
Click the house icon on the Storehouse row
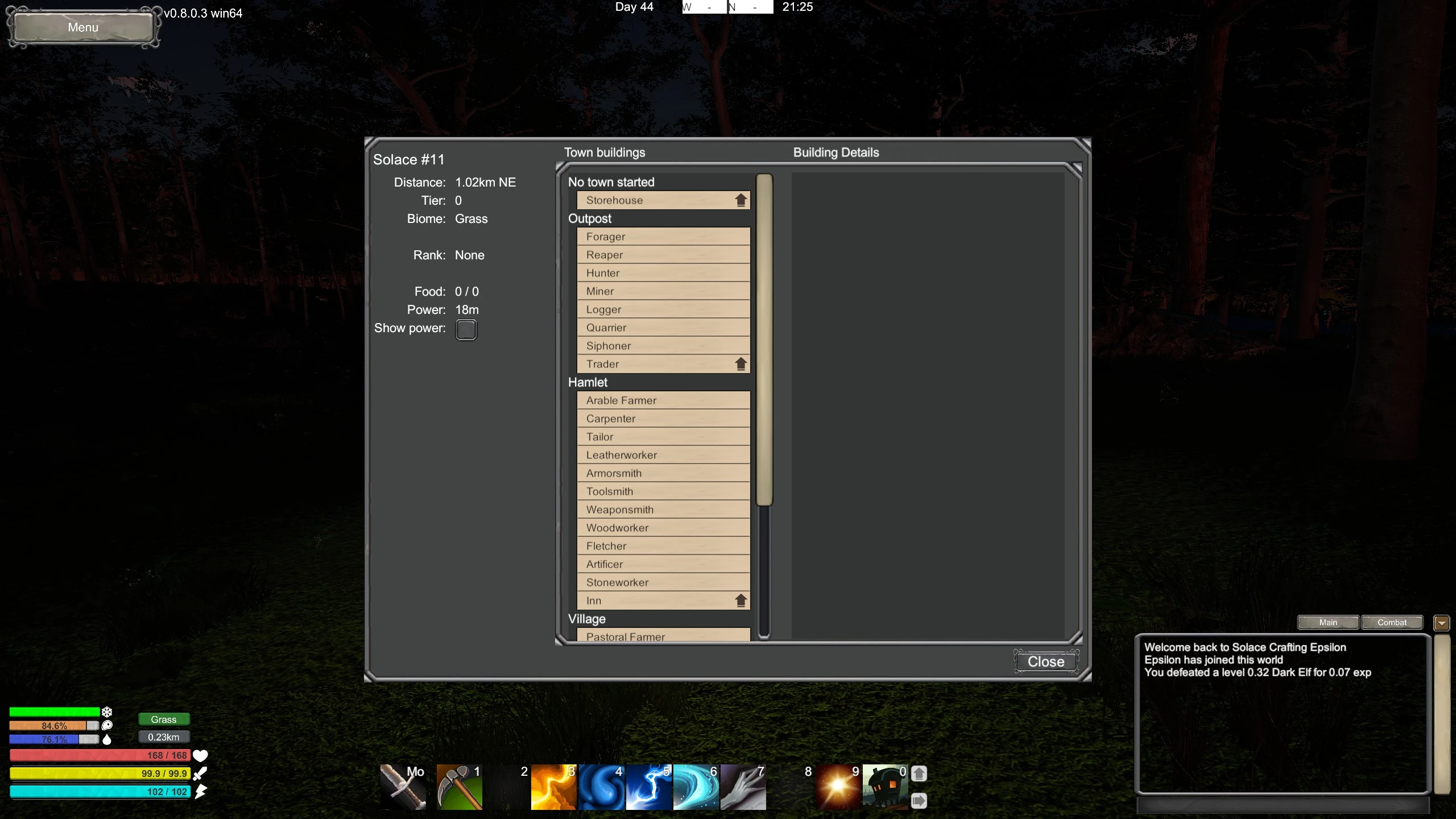[741, 200]
